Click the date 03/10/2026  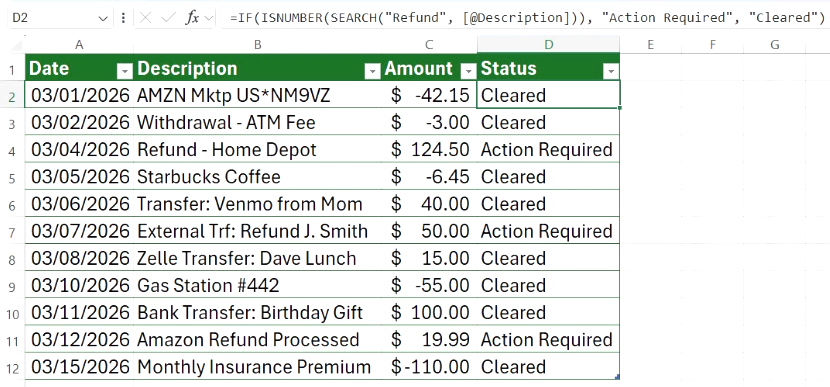[x=79, y=285]
